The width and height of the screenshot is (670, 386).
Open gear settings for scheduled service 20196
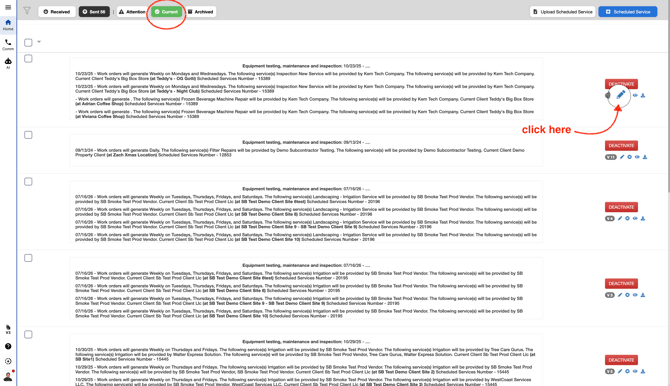coord(627,218)
